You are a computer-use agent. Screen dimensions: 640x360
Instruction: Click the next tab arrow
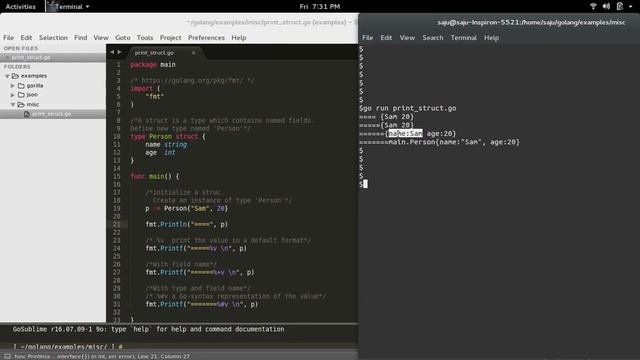120,52
